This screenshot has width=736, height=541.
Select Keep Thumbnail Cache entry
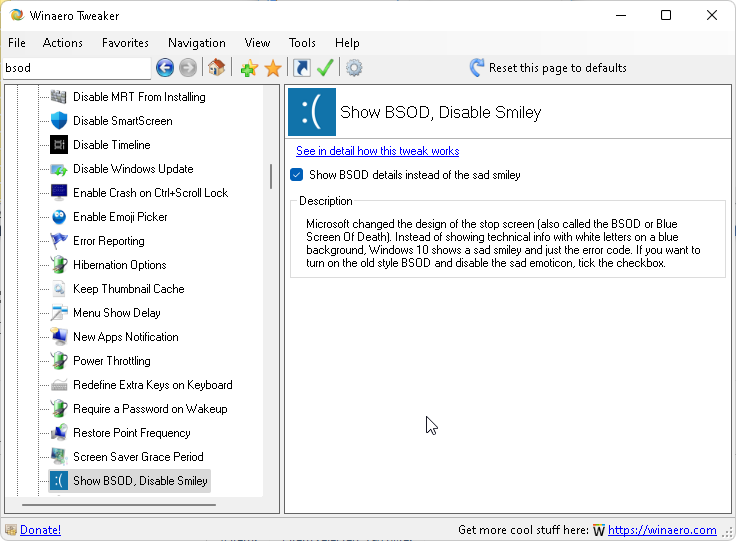(x=129, y=289)
